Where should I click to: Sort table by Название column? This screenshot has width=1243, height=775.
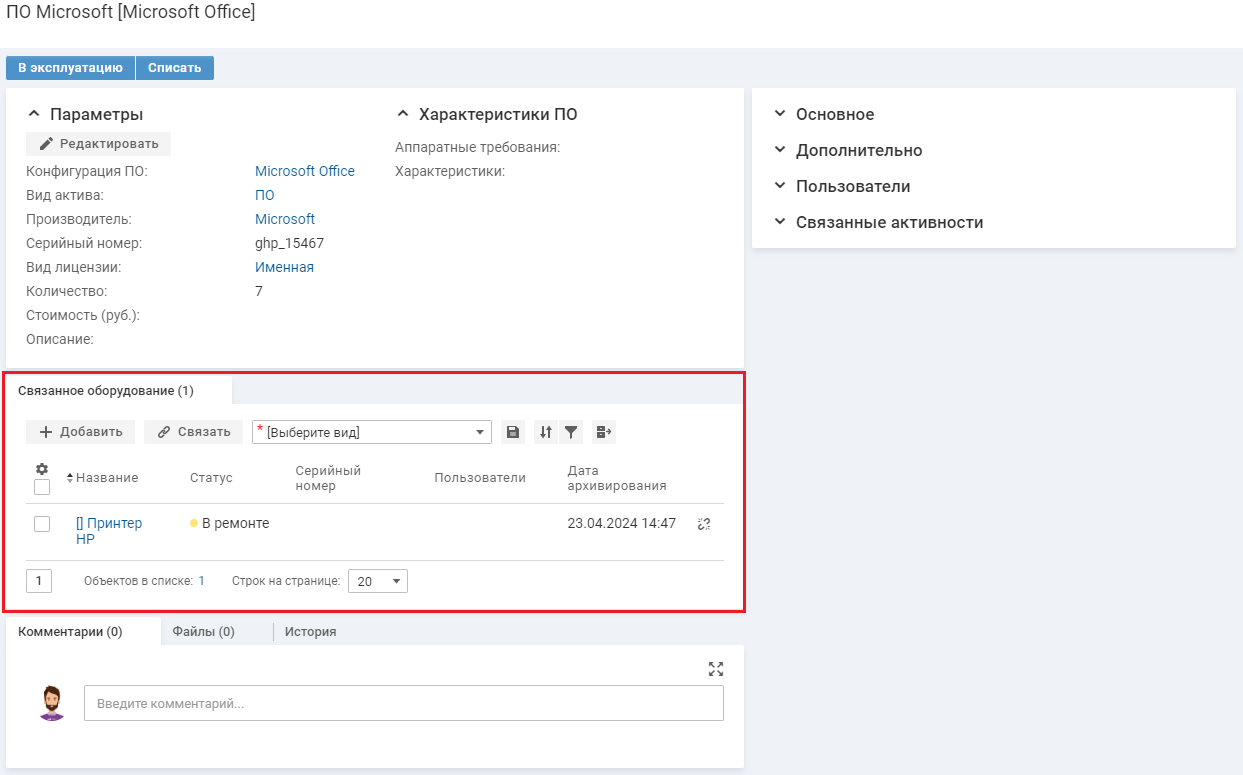point(106,478)
